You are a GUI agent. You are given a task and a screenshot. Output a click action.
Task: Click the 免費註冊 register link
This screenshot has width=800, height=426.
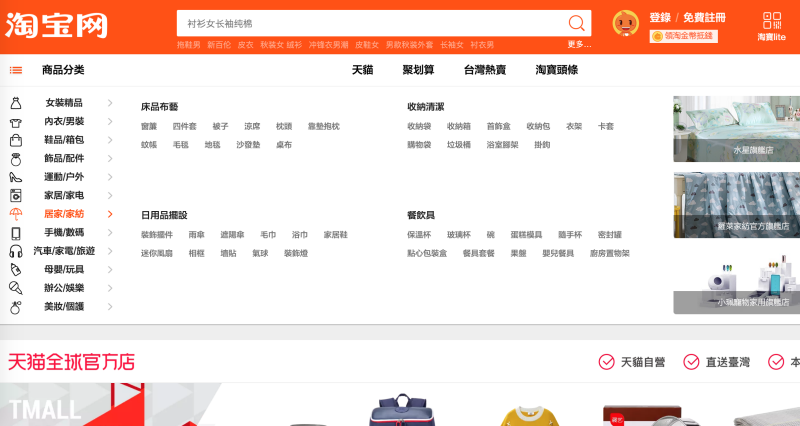click(x=704, y=18)
